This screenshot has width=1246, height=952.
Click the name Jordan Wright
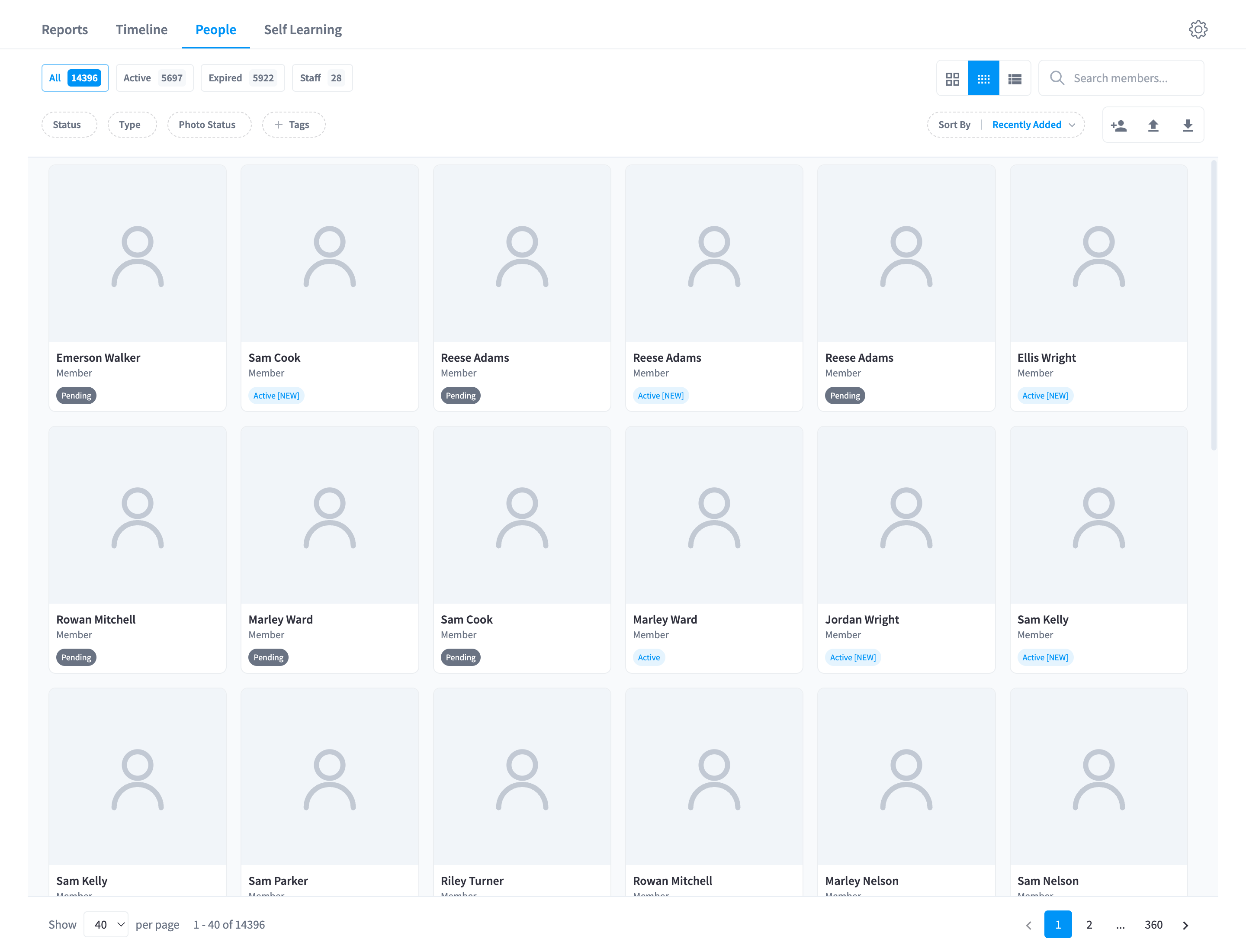(862, 620)
